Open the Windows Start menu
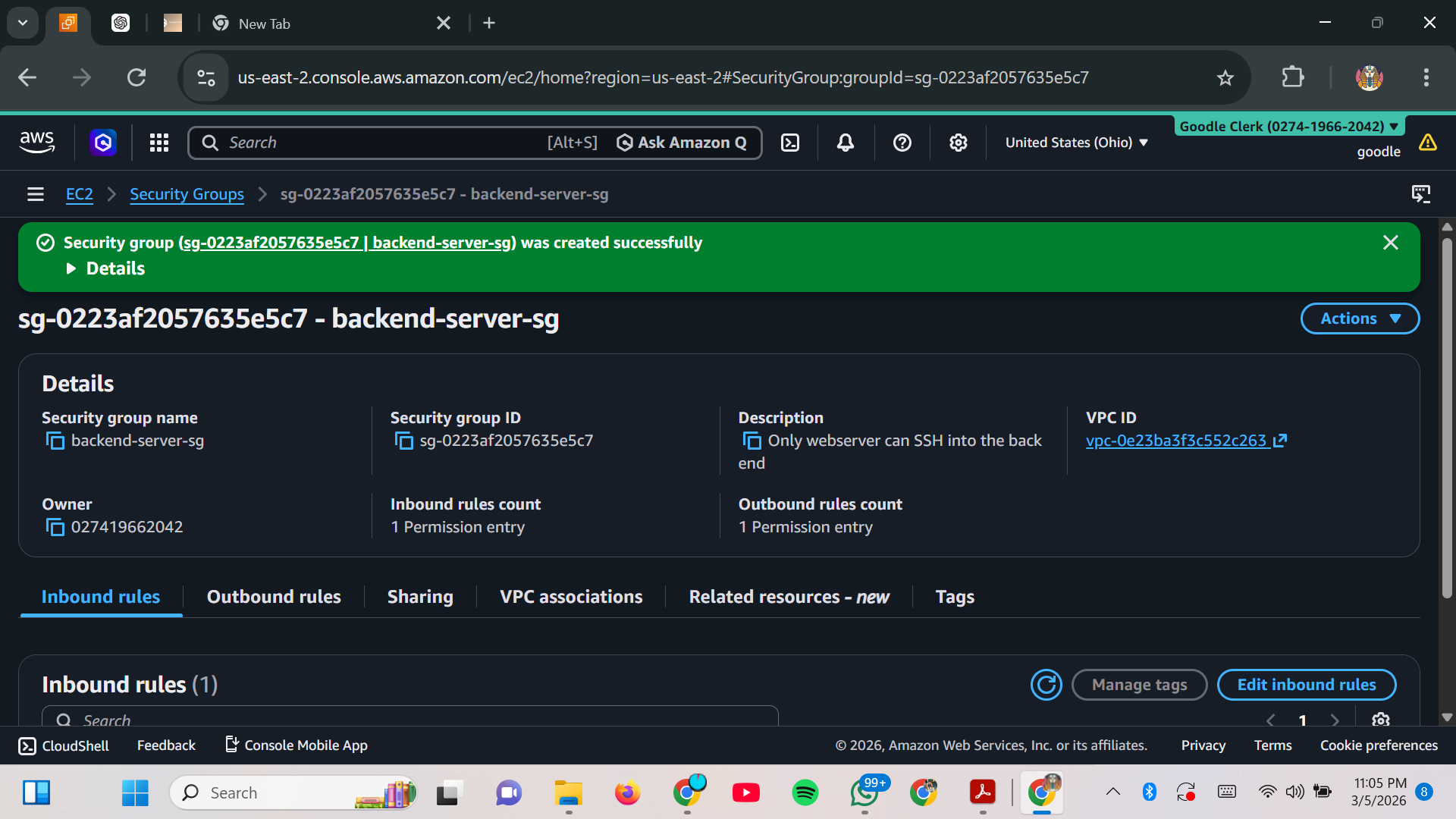The height and width of the screenshot is (819, 1456). tap(135, 792)
